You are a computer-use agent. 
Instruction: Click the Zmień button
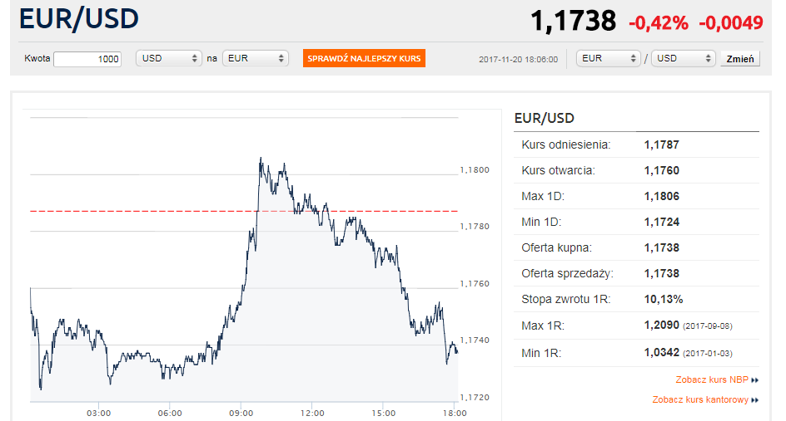740,59
